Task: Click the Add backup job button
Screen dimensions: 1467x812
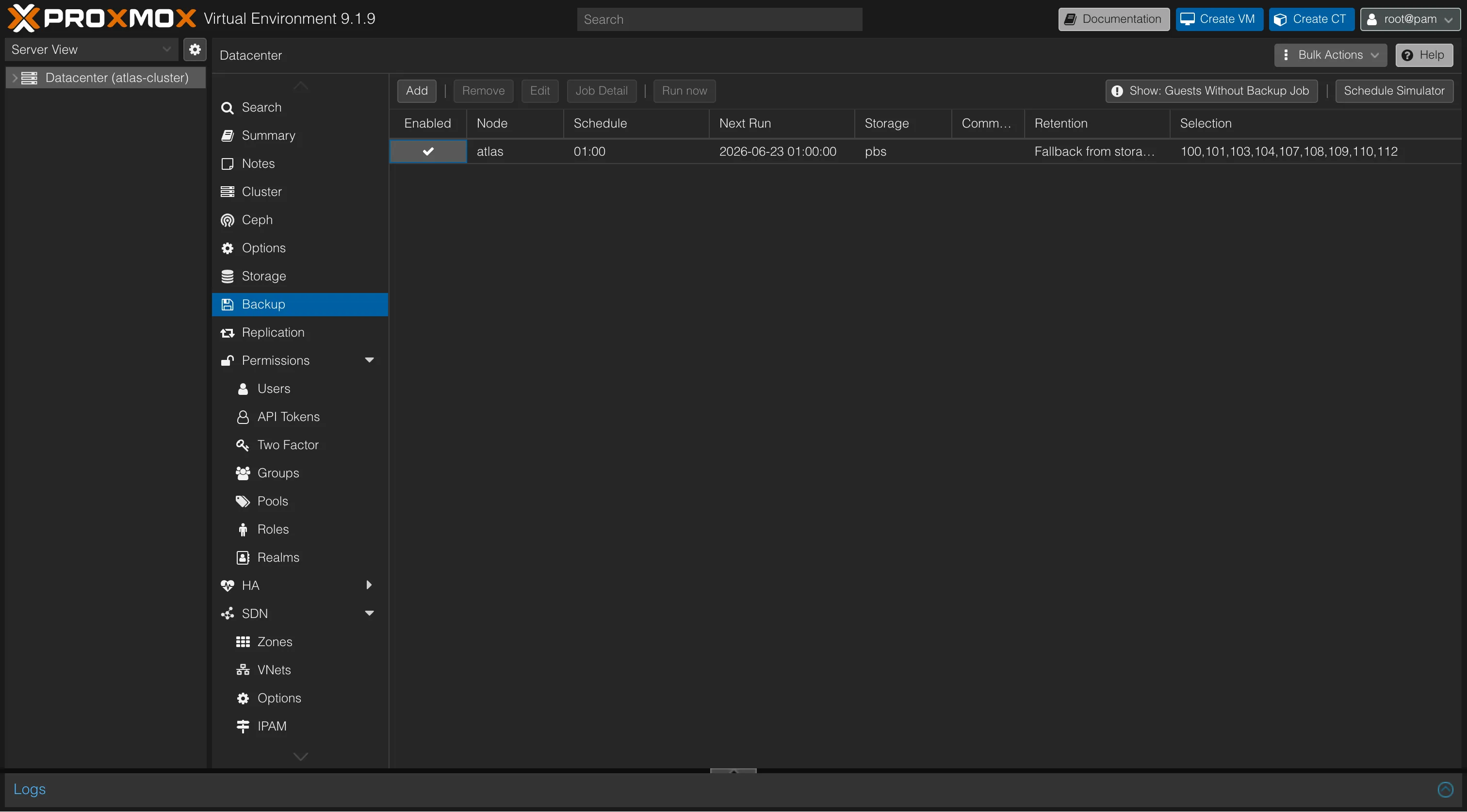Action: click(416, 91)
